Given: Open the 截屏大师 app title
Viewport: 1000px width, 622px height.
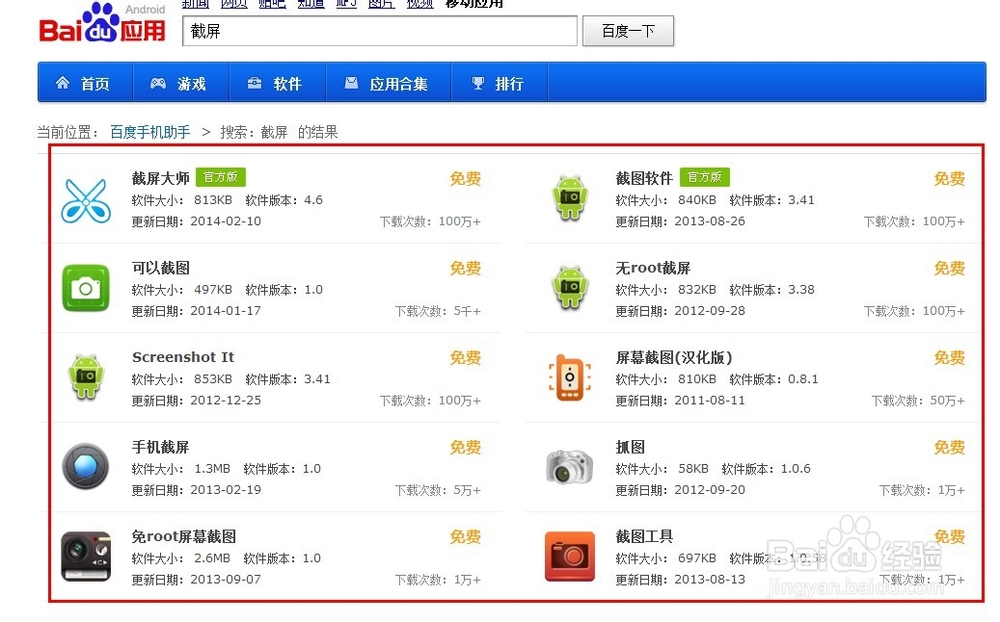Looking at the screenshot, I should click(x=161, y=178).
